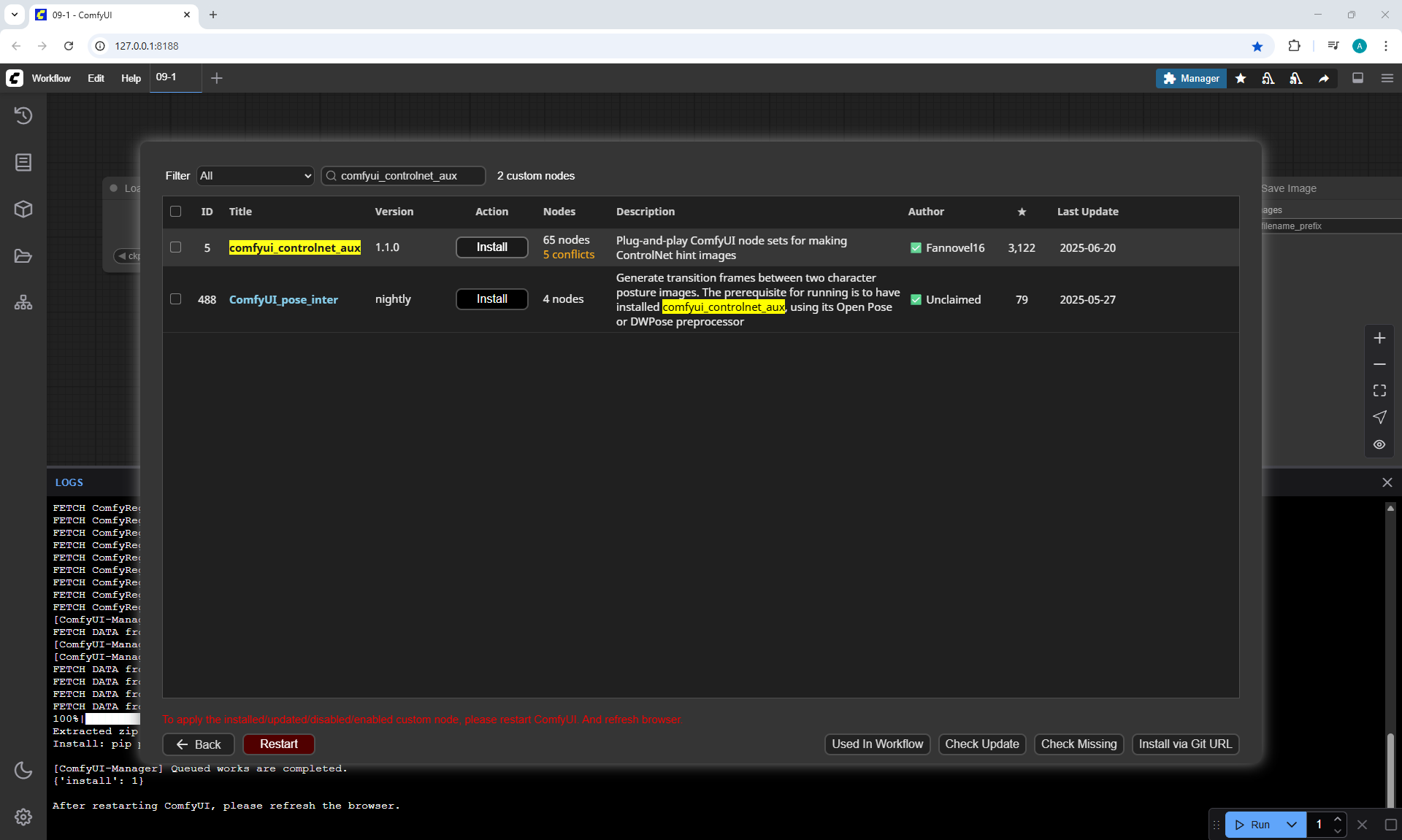
Task: Click the share arrow icon in toolbar
Action: [x=1323, y=78]
